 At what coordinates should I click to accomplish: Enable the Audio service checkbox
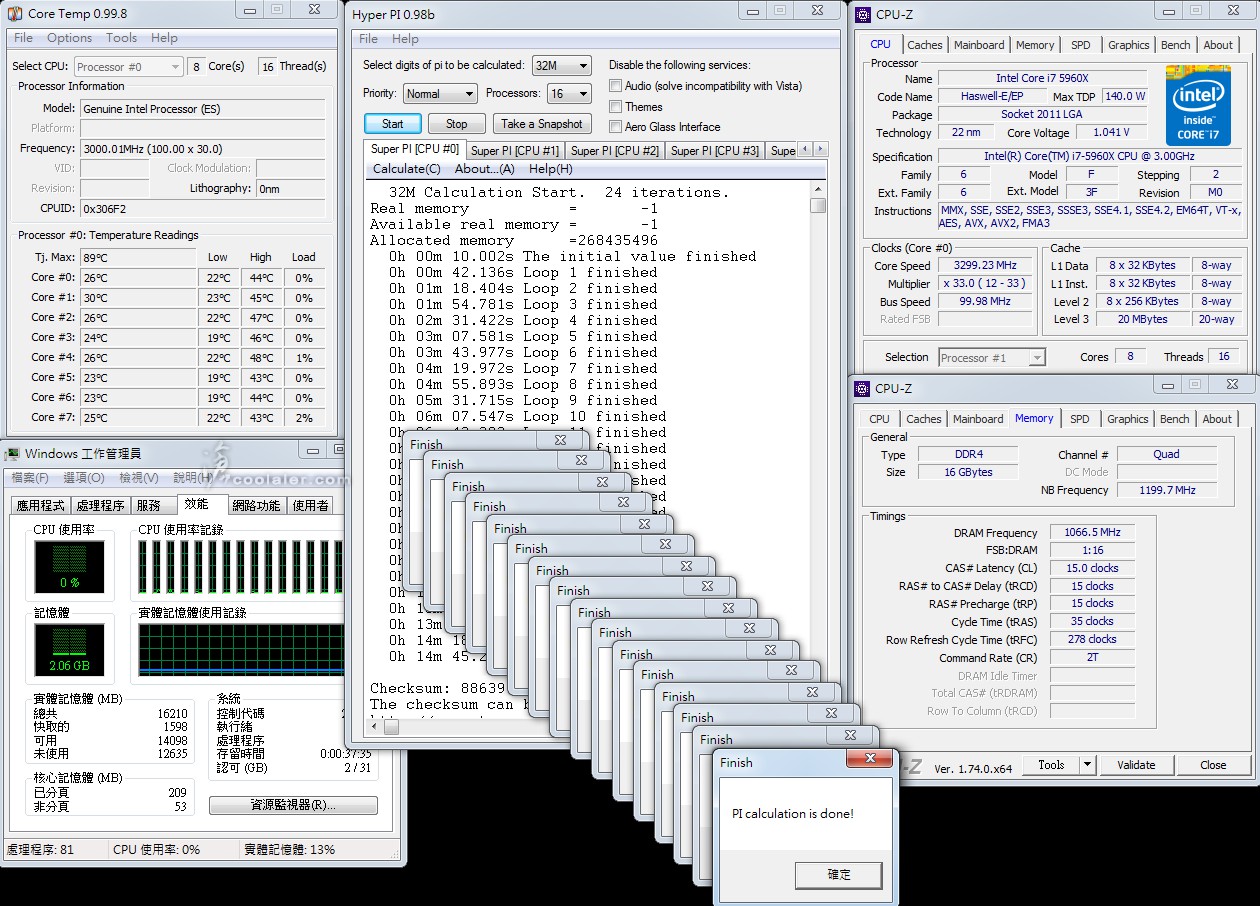[616, 86]
